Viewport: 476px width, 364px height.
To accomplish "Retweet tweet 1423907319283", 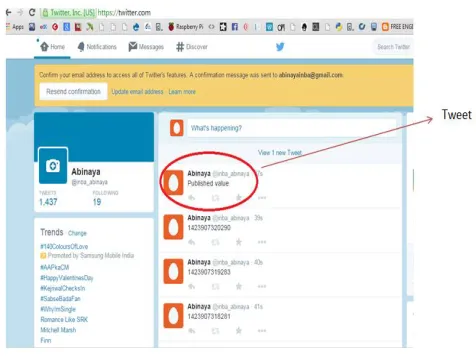I will [x=215, y=286].
